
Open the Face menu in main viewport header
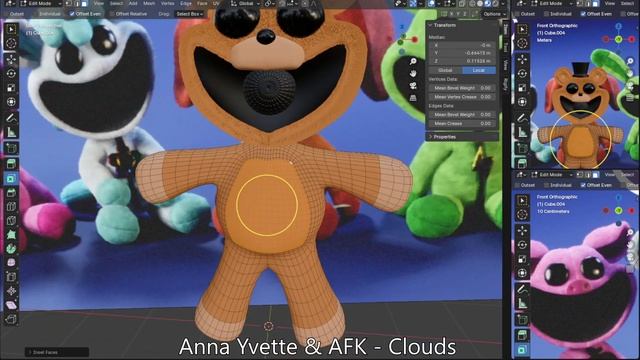point(202,3)
